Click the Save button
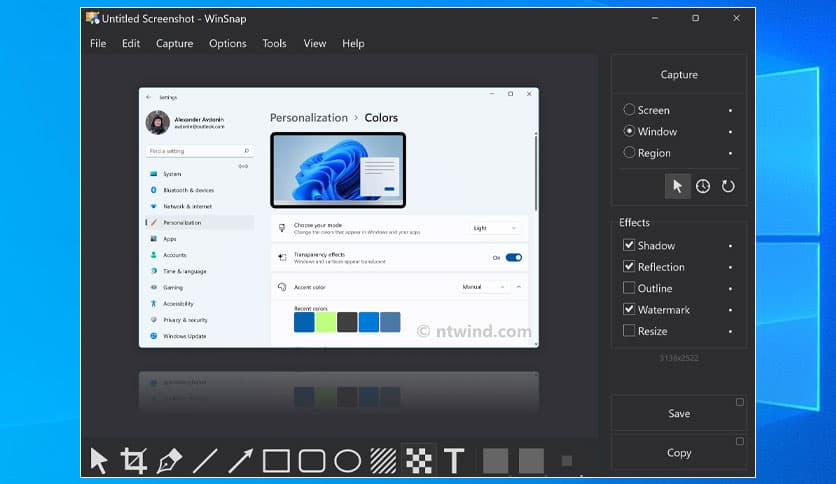 click(x=679, y=413)
